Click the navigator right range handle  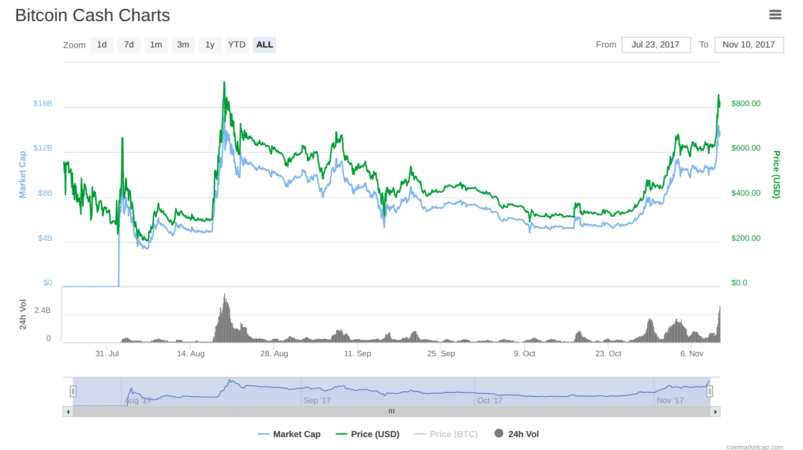[x=710, y=391]
